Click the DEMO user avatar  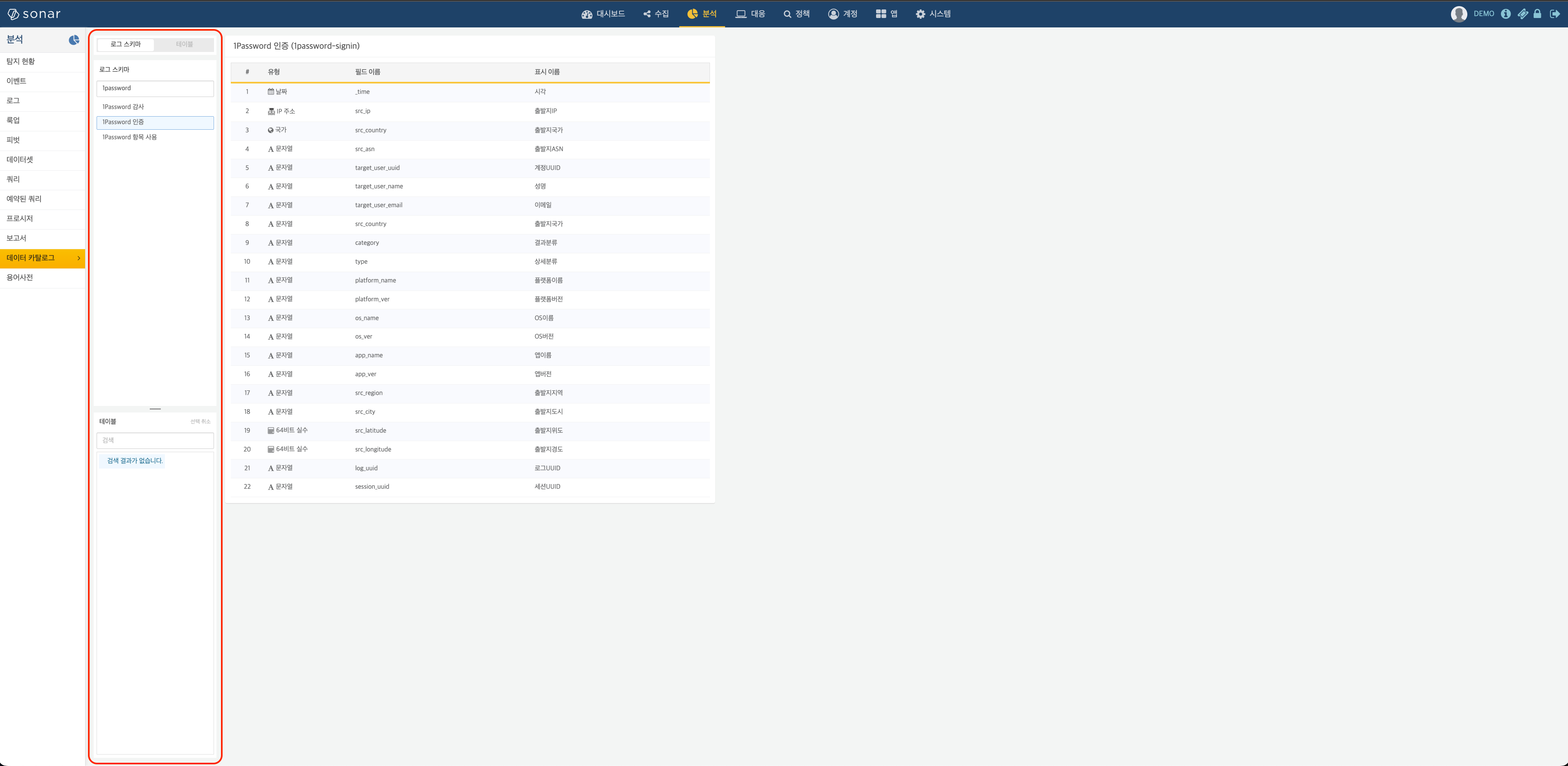[1458, 14]
